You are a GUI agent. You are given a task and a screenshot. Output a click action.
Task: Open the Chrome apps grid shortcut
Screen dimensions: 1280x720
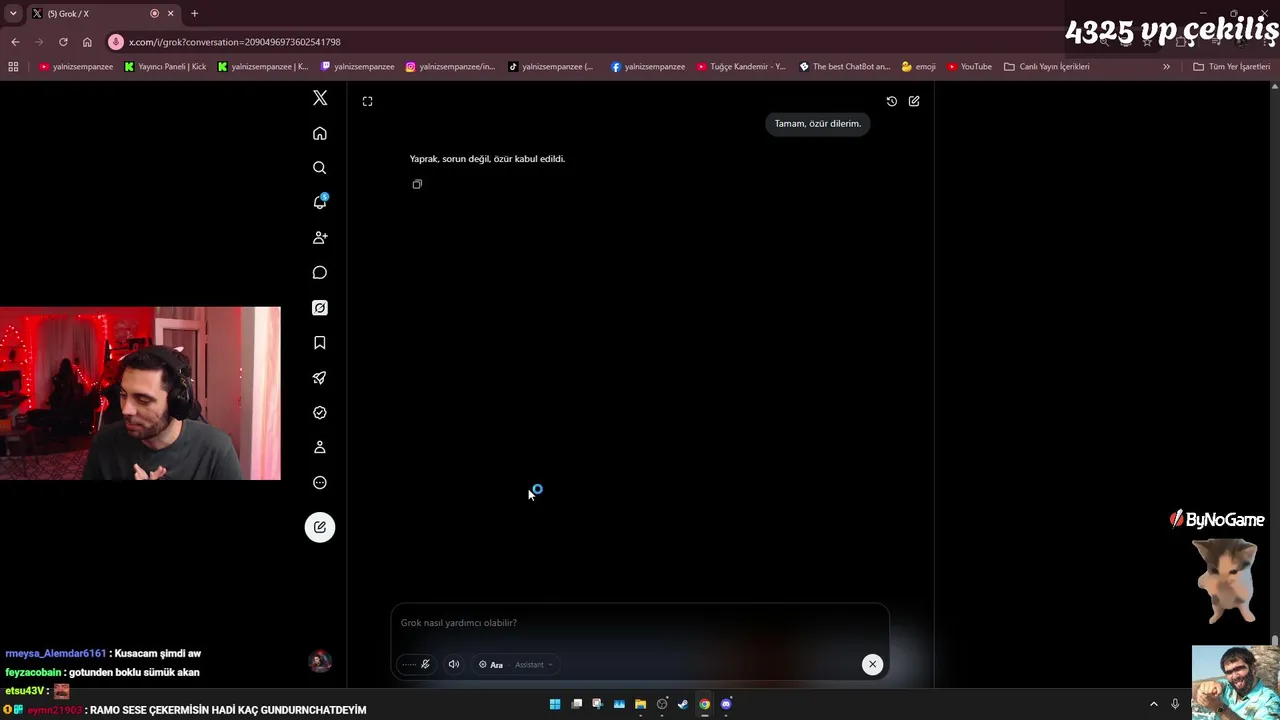point(13,67)
